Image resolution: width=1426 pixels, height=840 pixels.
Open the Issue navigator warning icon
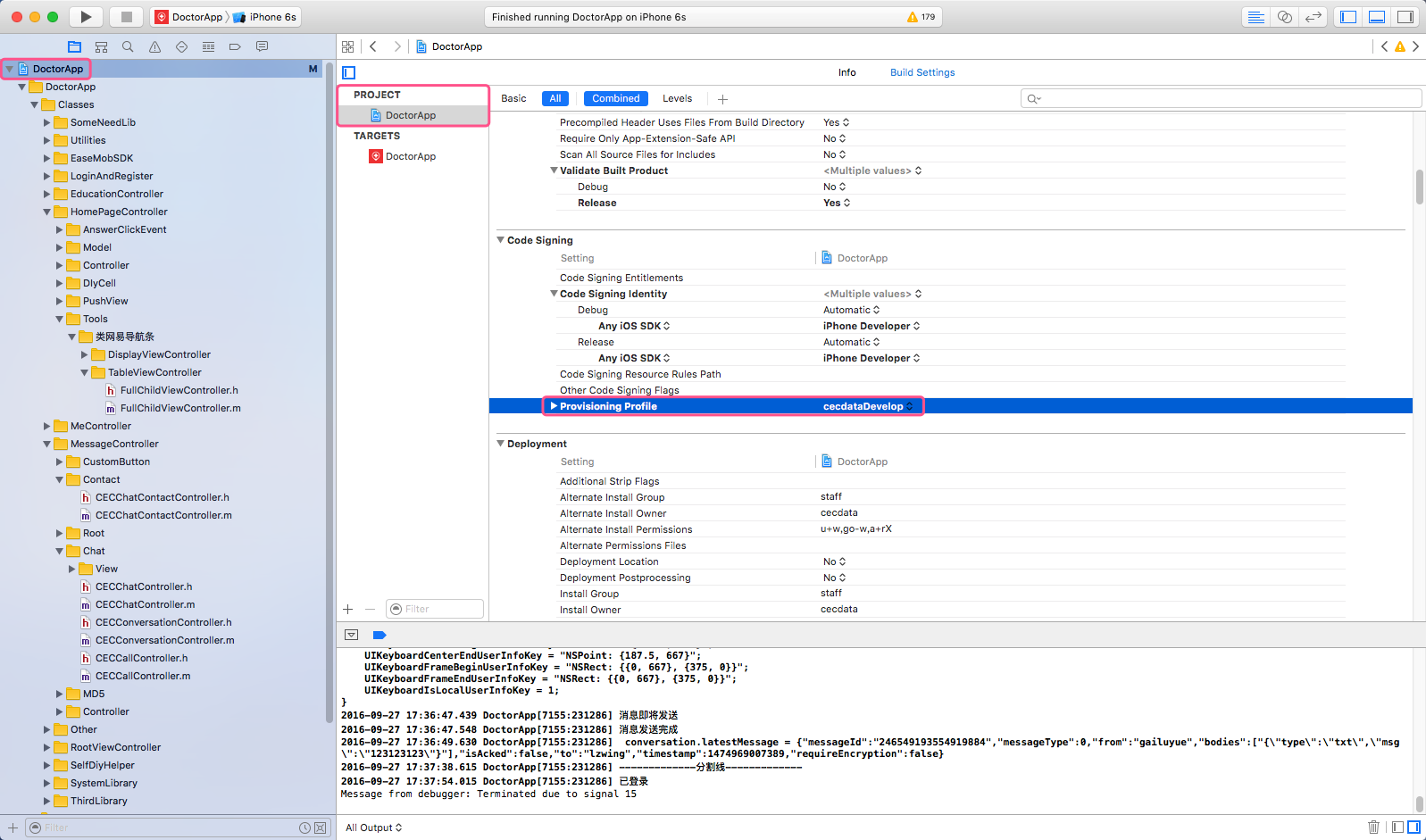(154, 46)
